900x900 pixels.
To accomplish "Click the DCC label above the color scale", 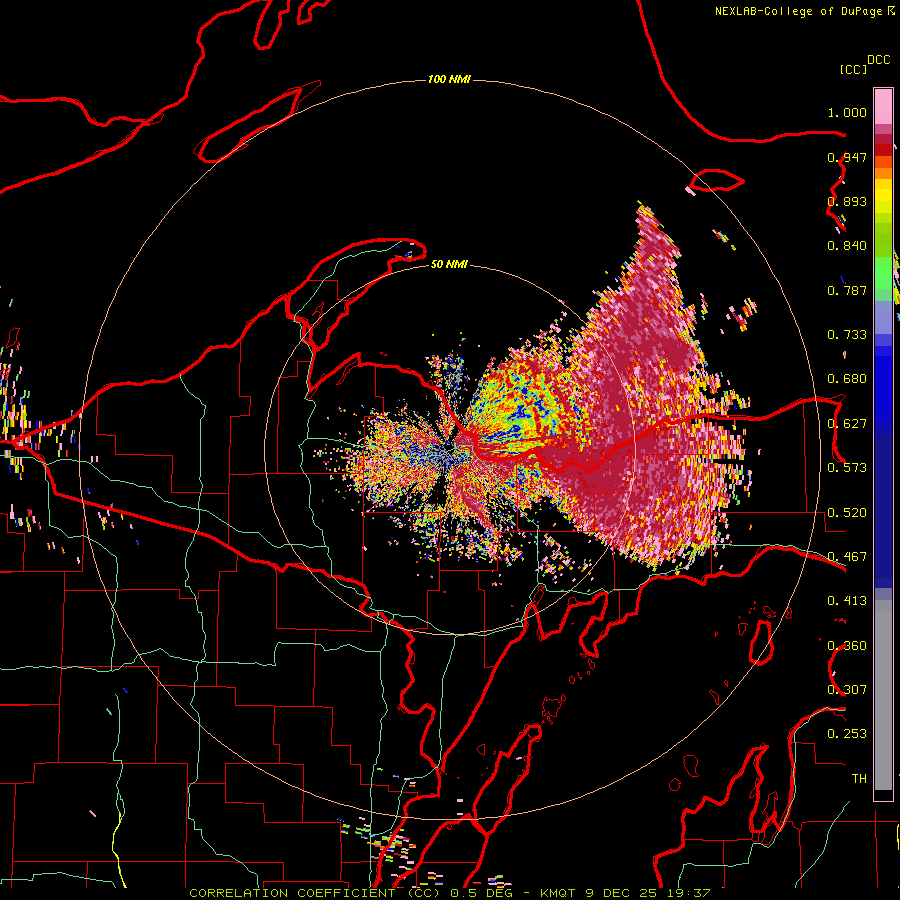I will (x=878, y=60).
